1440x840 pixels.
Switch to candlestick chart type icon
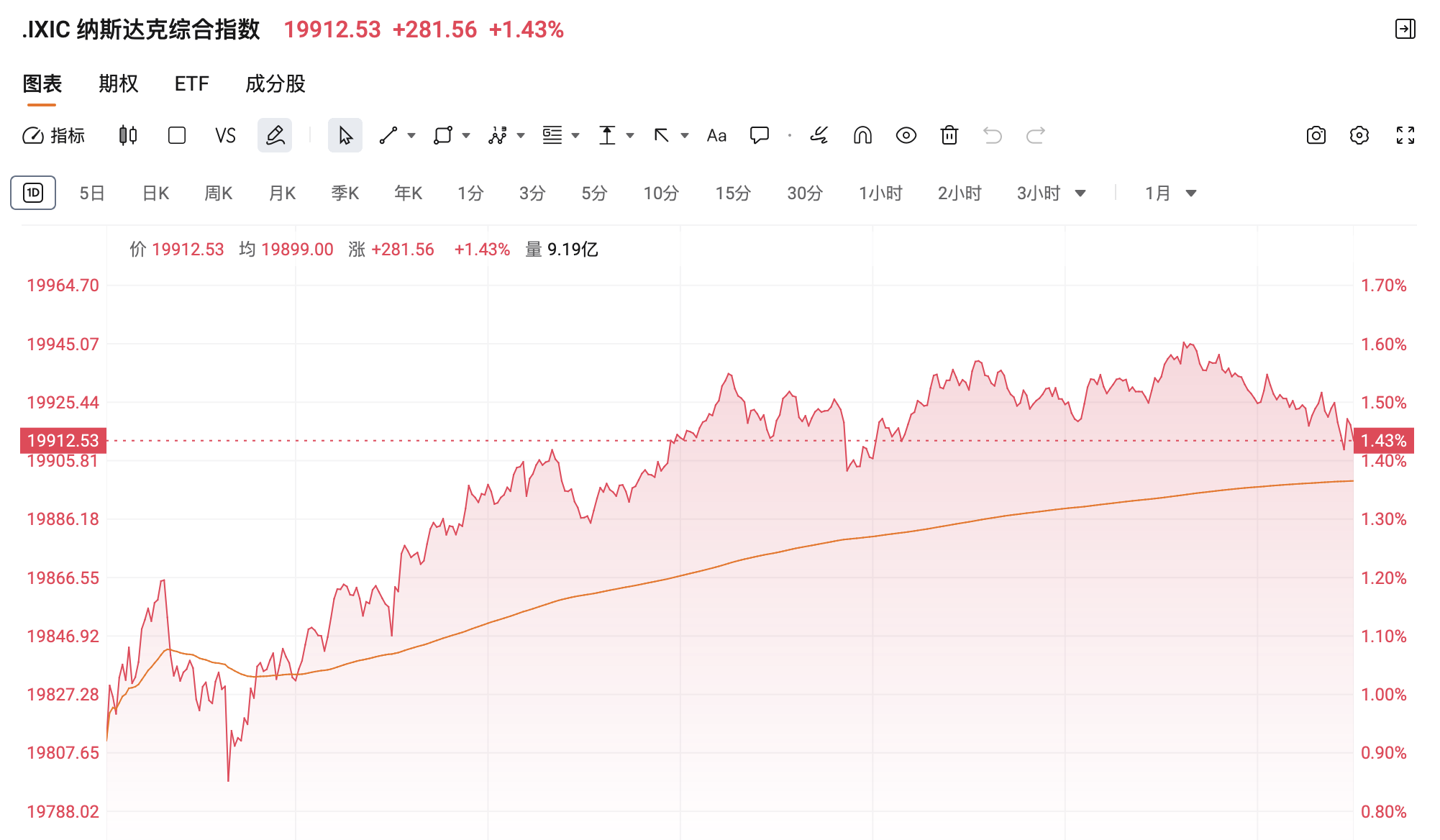(x=128, y=135)
